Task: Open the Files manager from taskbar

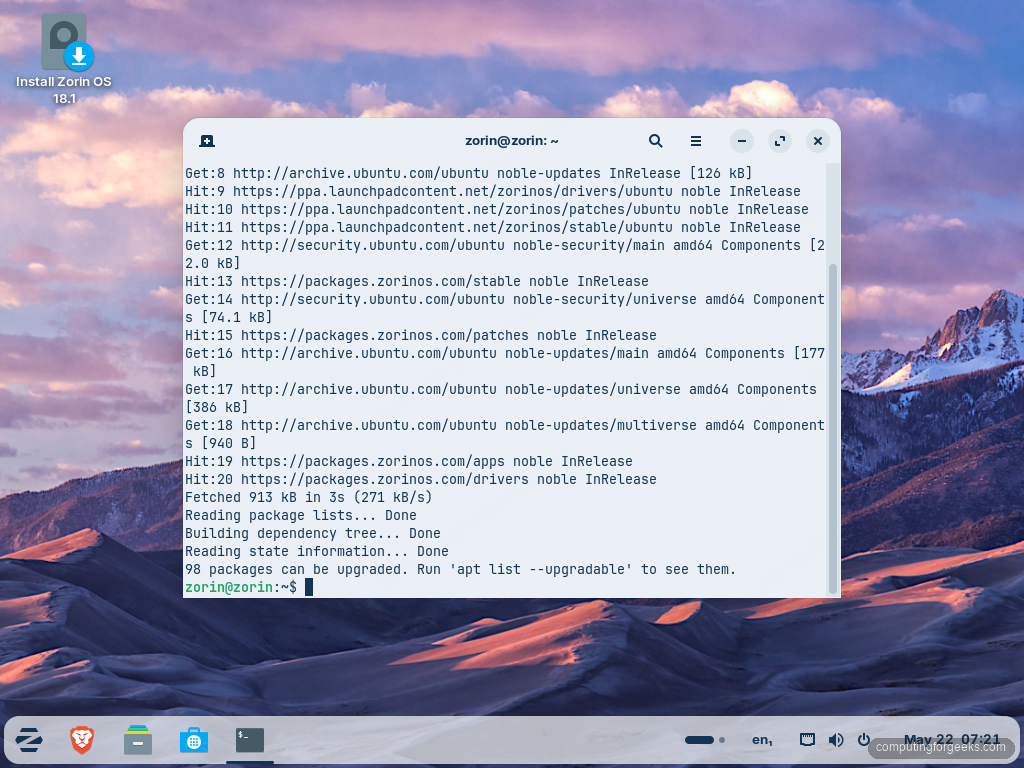Action: [138, 740]
